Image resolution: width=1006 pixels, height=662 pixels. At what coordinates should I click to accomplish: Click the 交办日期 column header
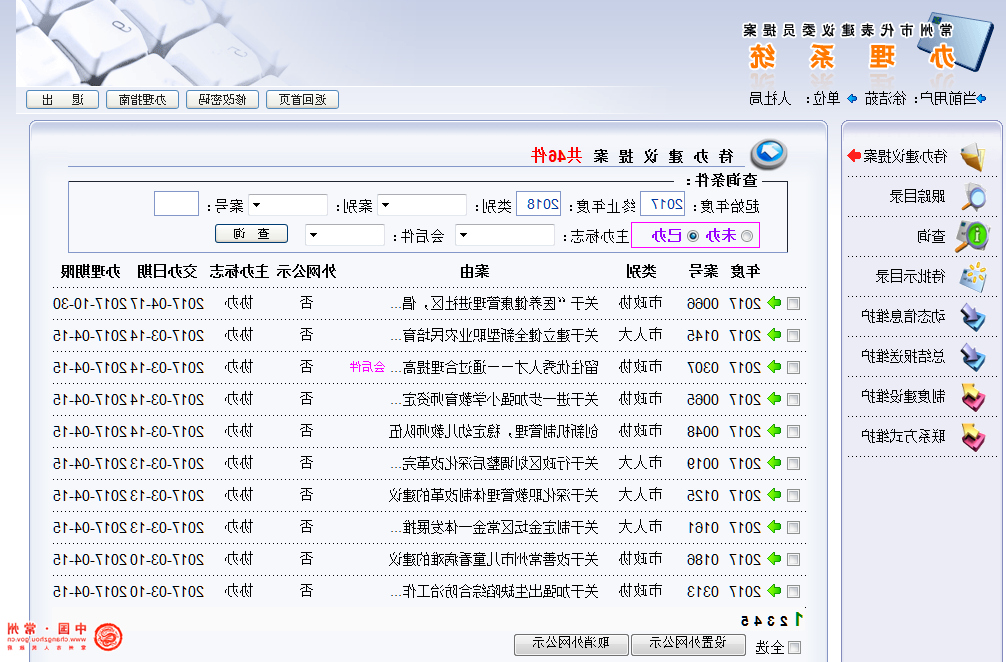[x=167, y=271]
